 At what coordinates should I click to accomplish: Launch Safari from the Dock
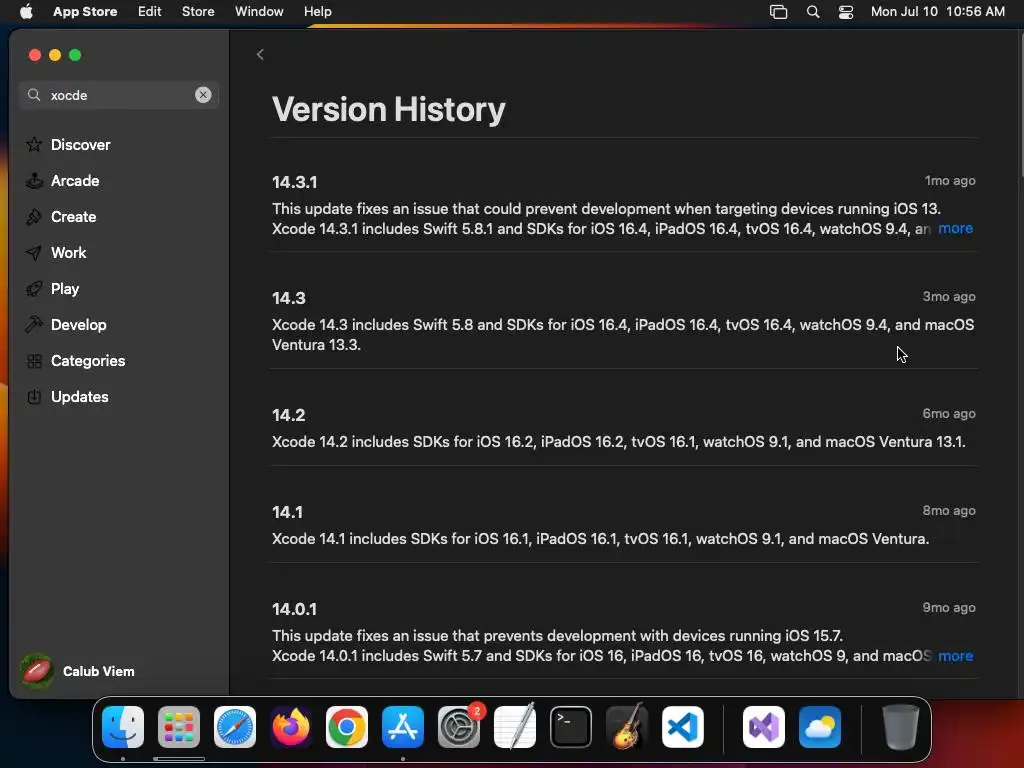pos(235,727)
